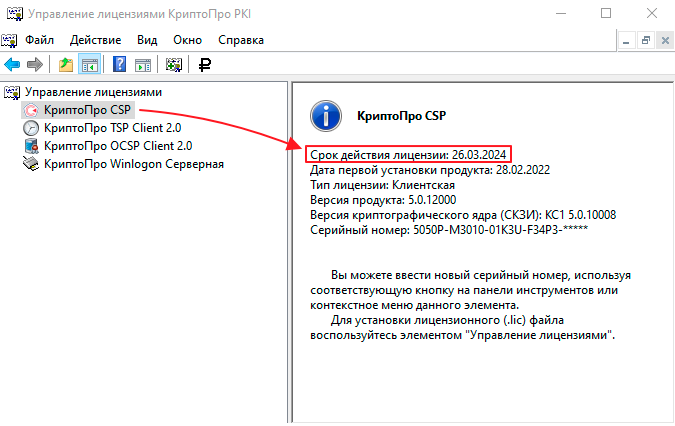Open Help via the blue question-mark icon
This screenshot has height=426, width=675.
[x=119, y=65]
